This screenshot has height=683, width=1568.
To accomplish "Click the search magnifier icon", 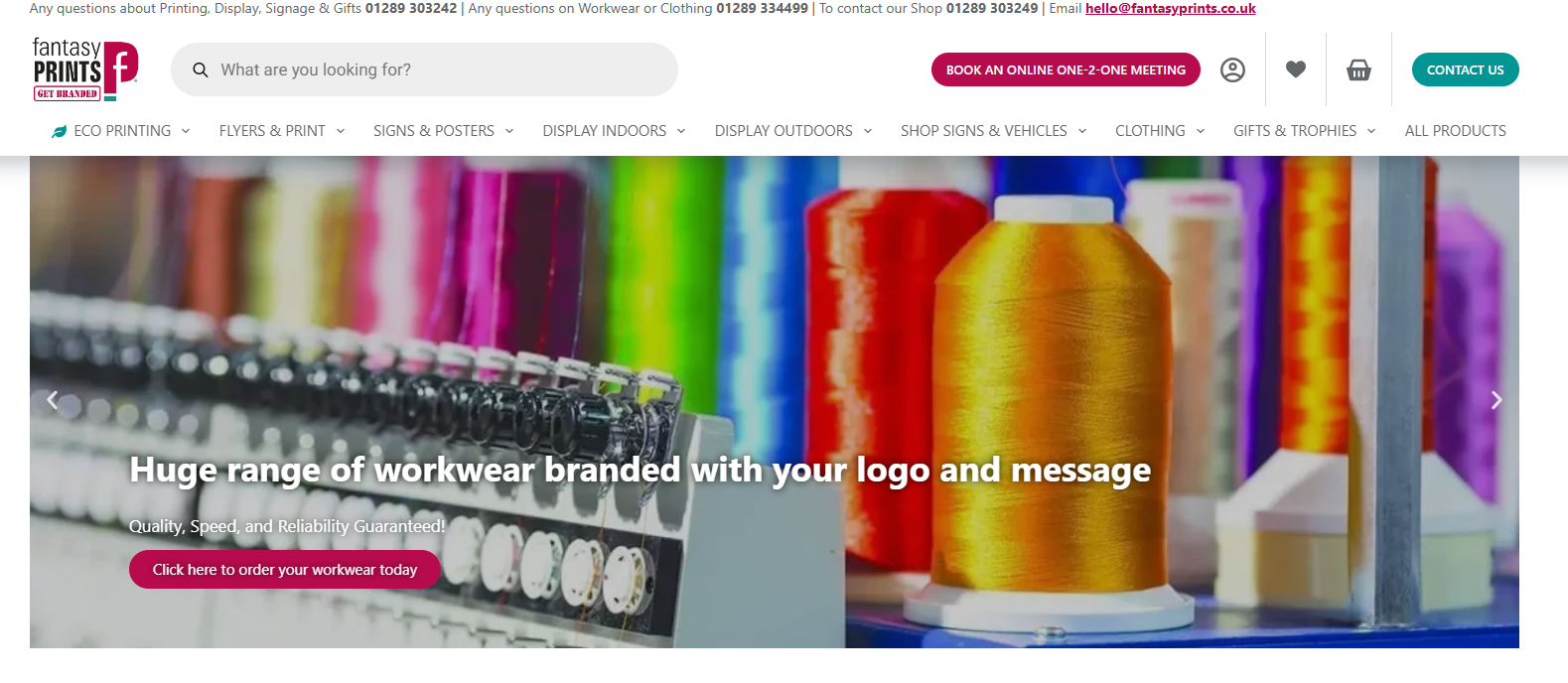I will [201, 69].
